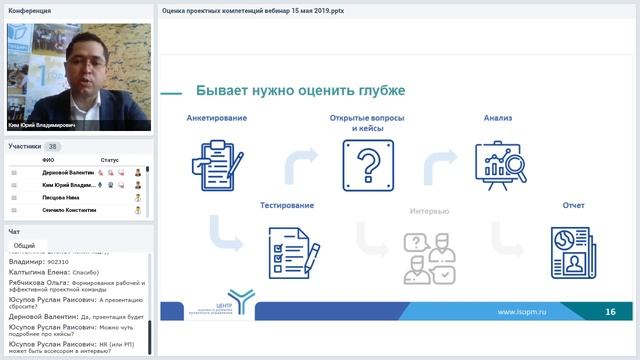The height and width of the screenshot is (360, 640).
Task: Tick the checkbox beside Ким Юрий Владим...
Action: (x=14, y=185)
